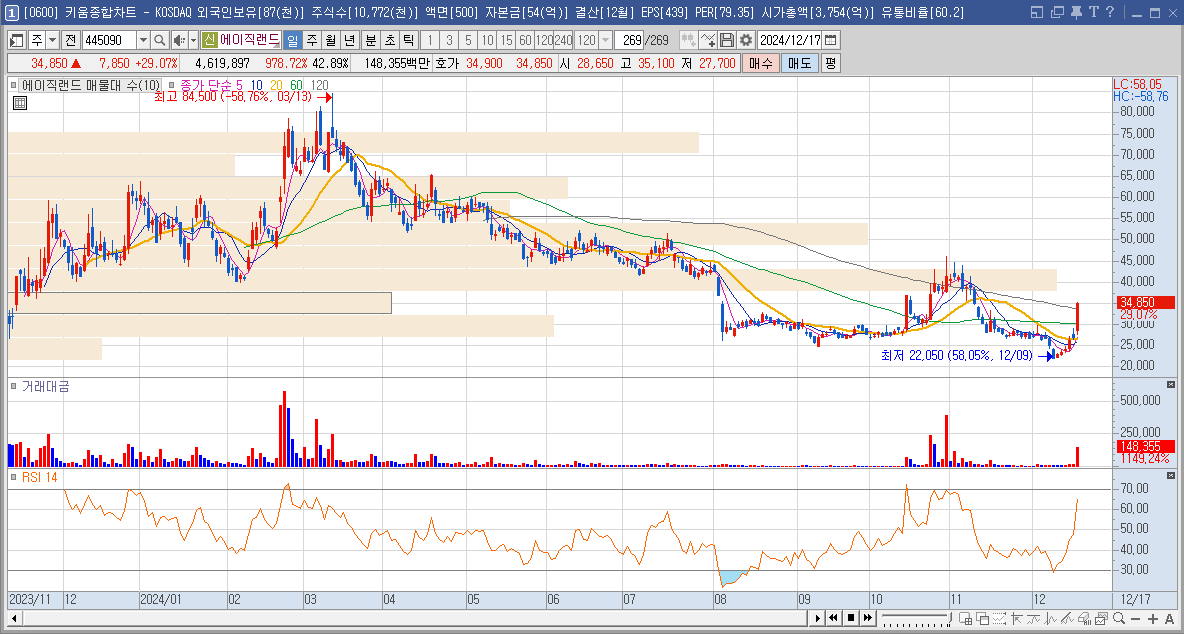This screenshot has width=1184, height=634.
Task: Toggle the 전 all-stocks button
Action: click(x=71, y=40)
